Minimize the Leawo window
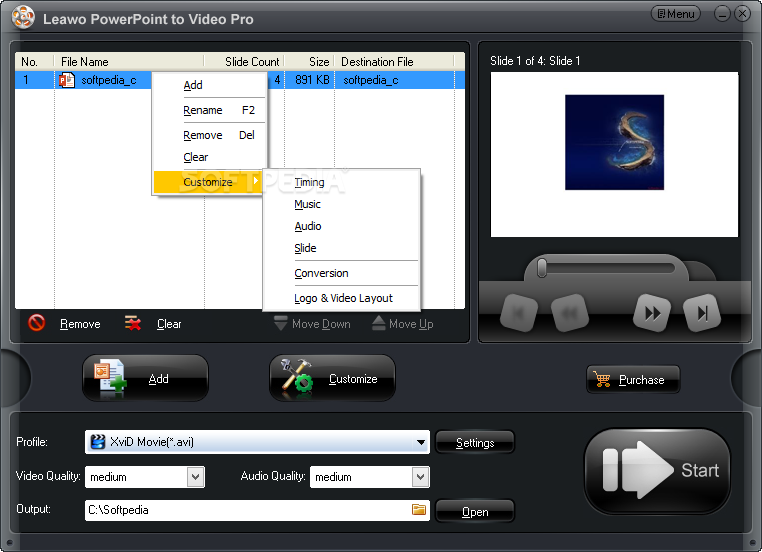Viewport: 762px width, 552px height. 722,14
